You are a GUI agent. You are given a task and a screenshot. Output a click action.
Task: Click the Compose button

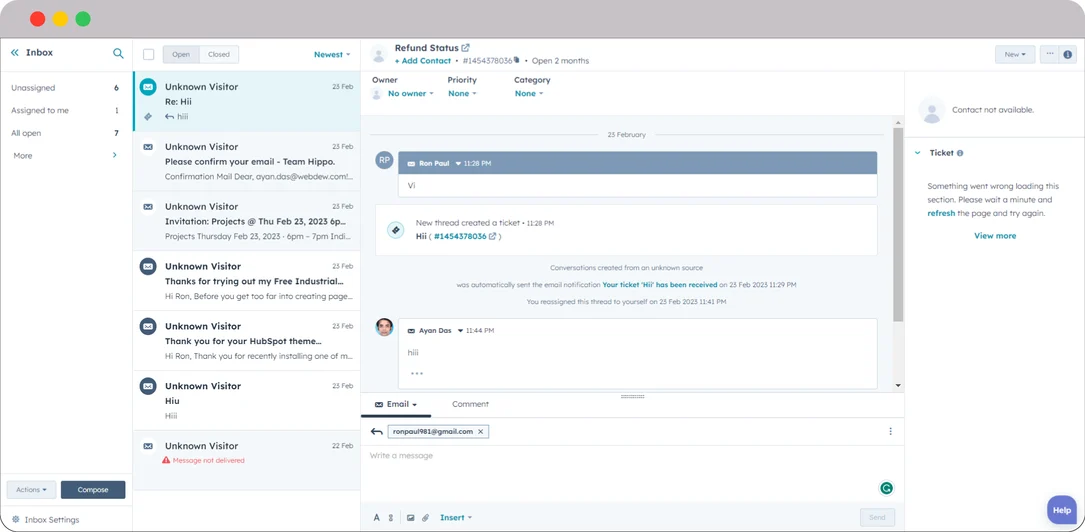point(93,490)
